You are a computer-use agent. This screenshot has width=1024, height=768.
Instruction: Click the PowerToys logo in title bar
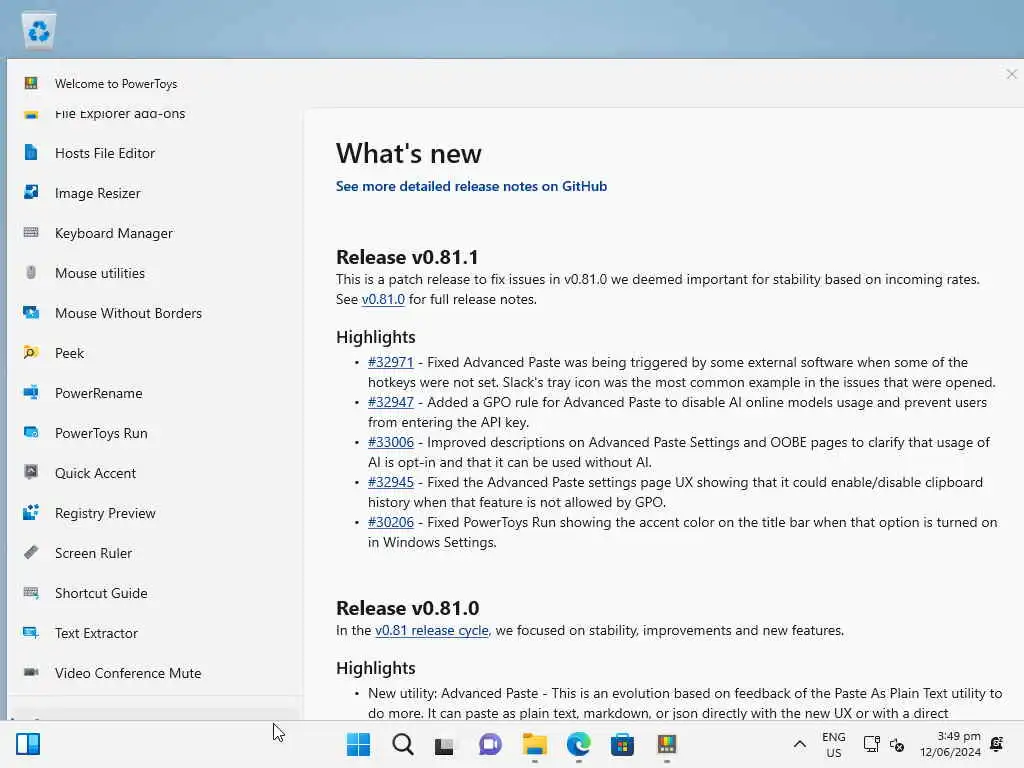click(x=31, y=83)
